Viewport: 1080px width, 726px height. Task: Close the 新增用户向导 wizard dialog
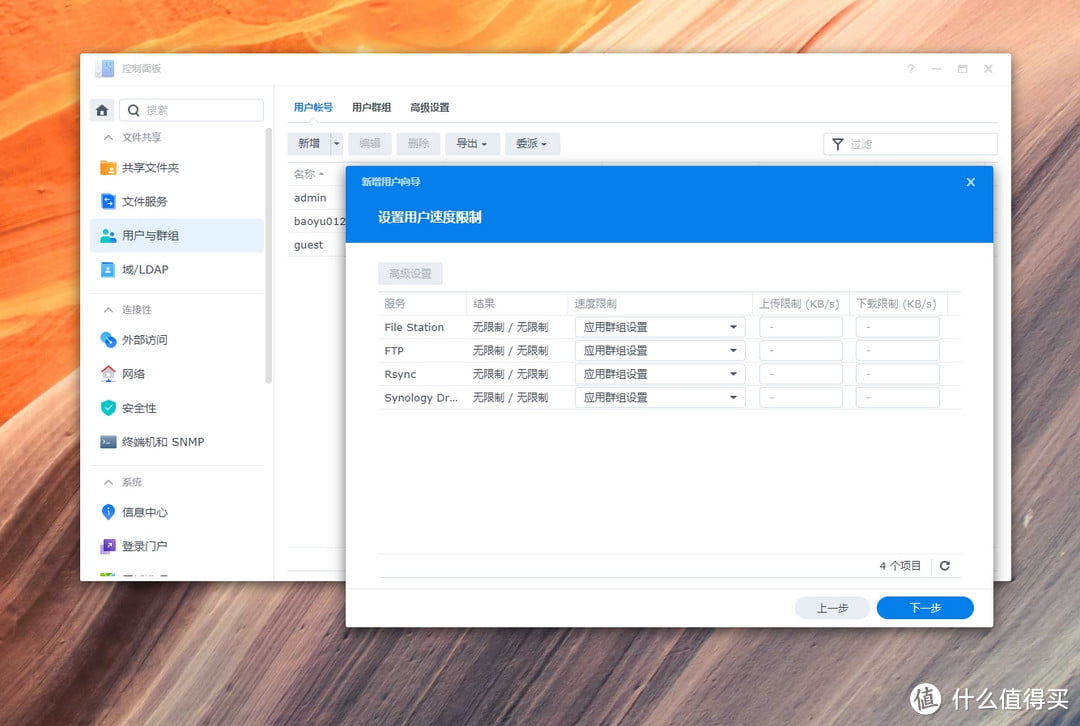pos(970,182)
